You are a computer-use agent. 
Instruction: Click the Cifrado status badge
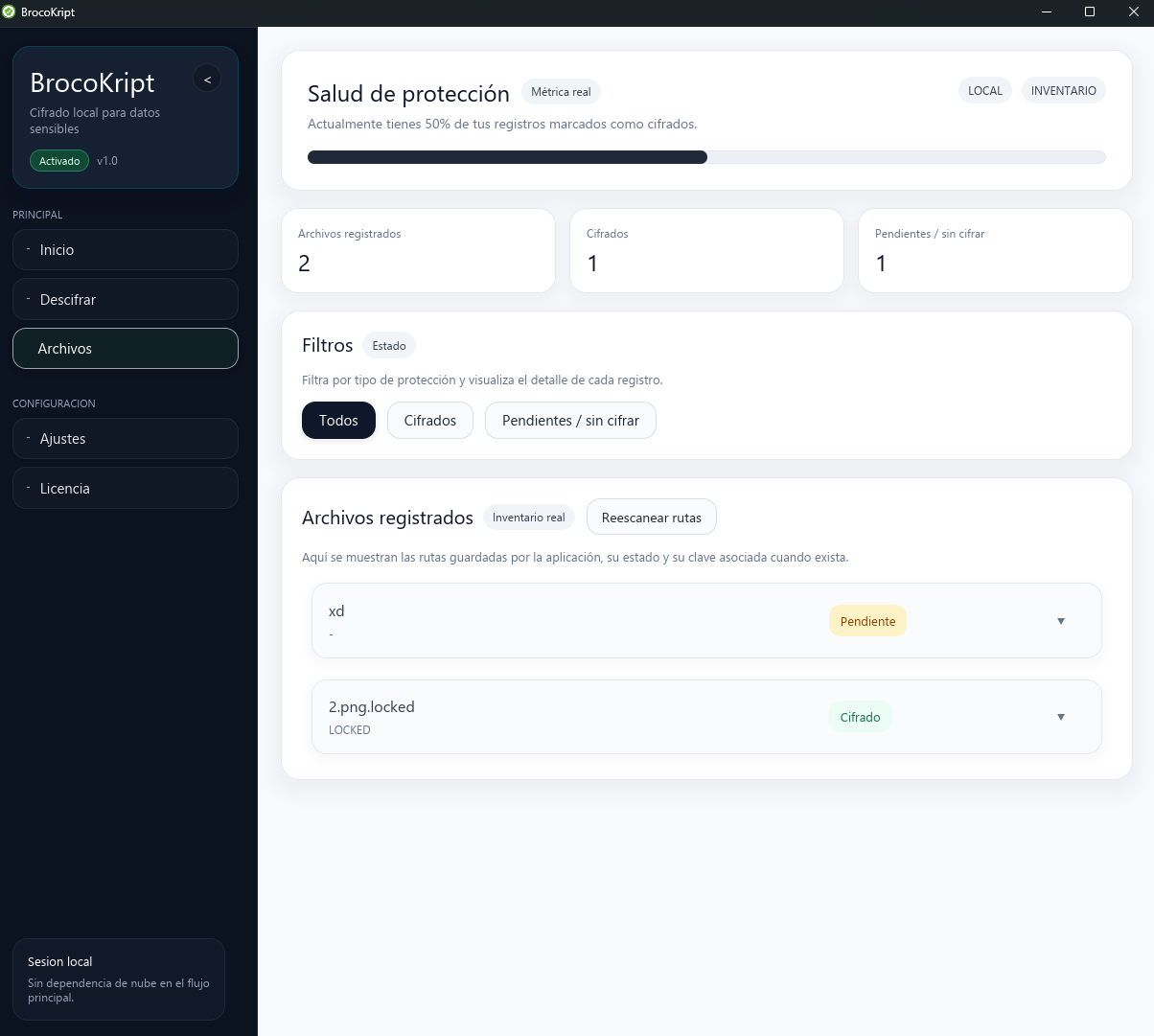point(860,717)
